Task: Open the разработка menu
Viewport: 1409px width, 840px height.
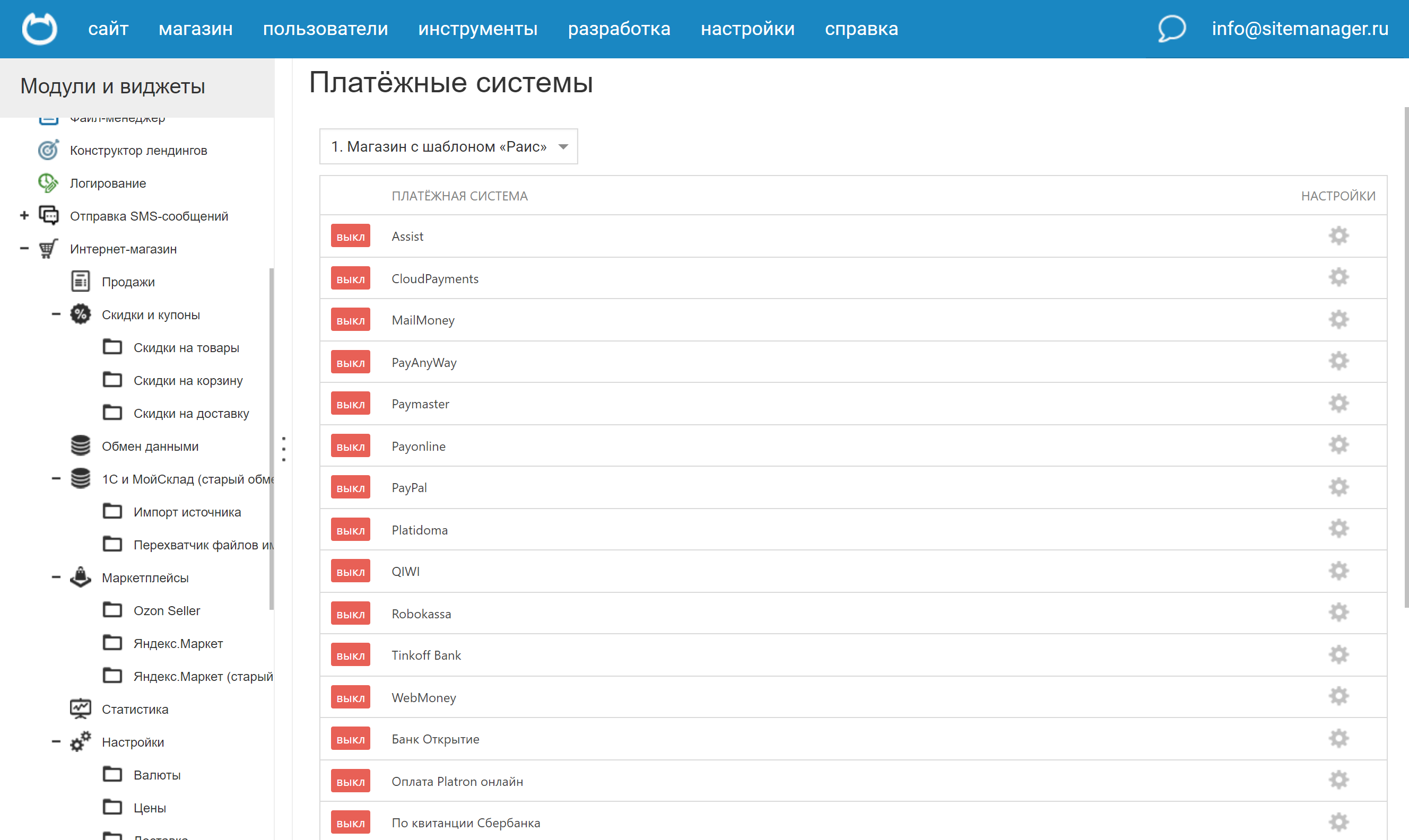Action: [x=619, y=29]
